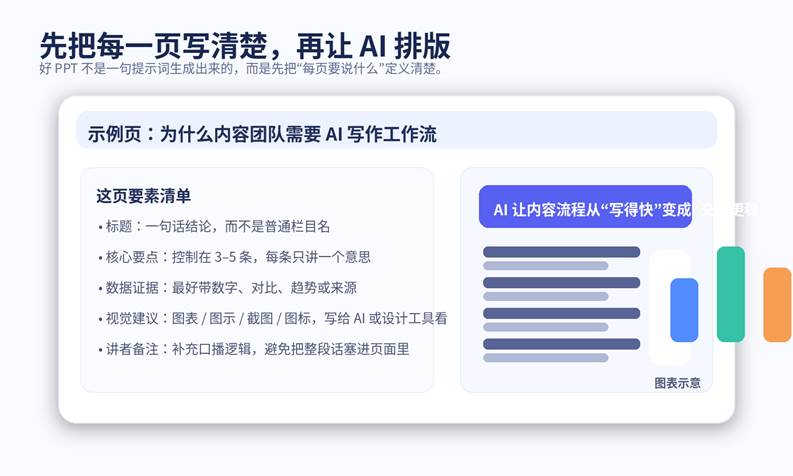Click the 图表示意 caption
The width and height of the screenshot is (793, 476).
tap(677, 383)
